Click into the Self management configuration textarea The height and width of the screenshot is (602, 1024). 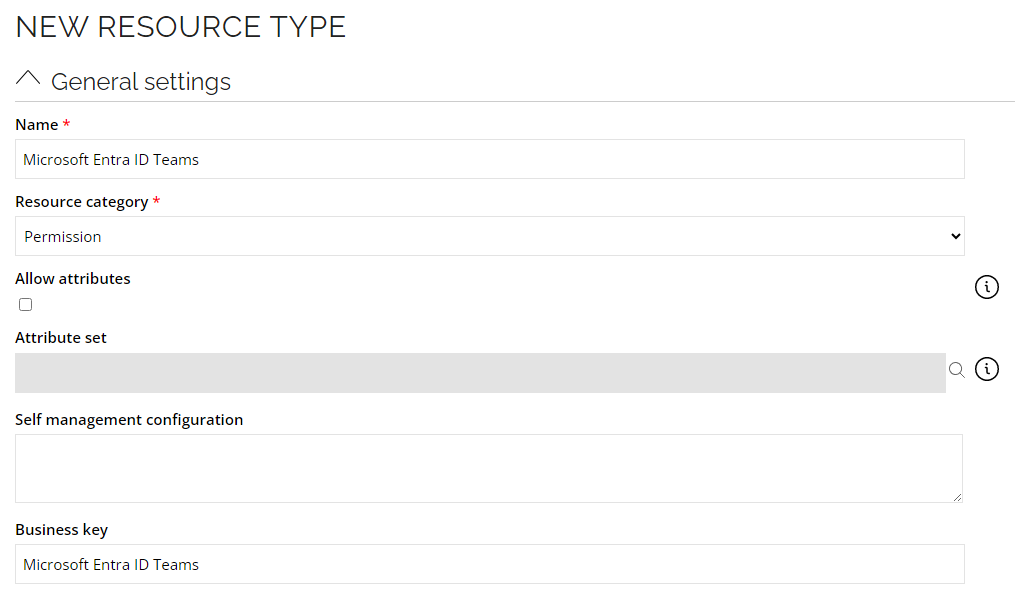click(488, 469)
